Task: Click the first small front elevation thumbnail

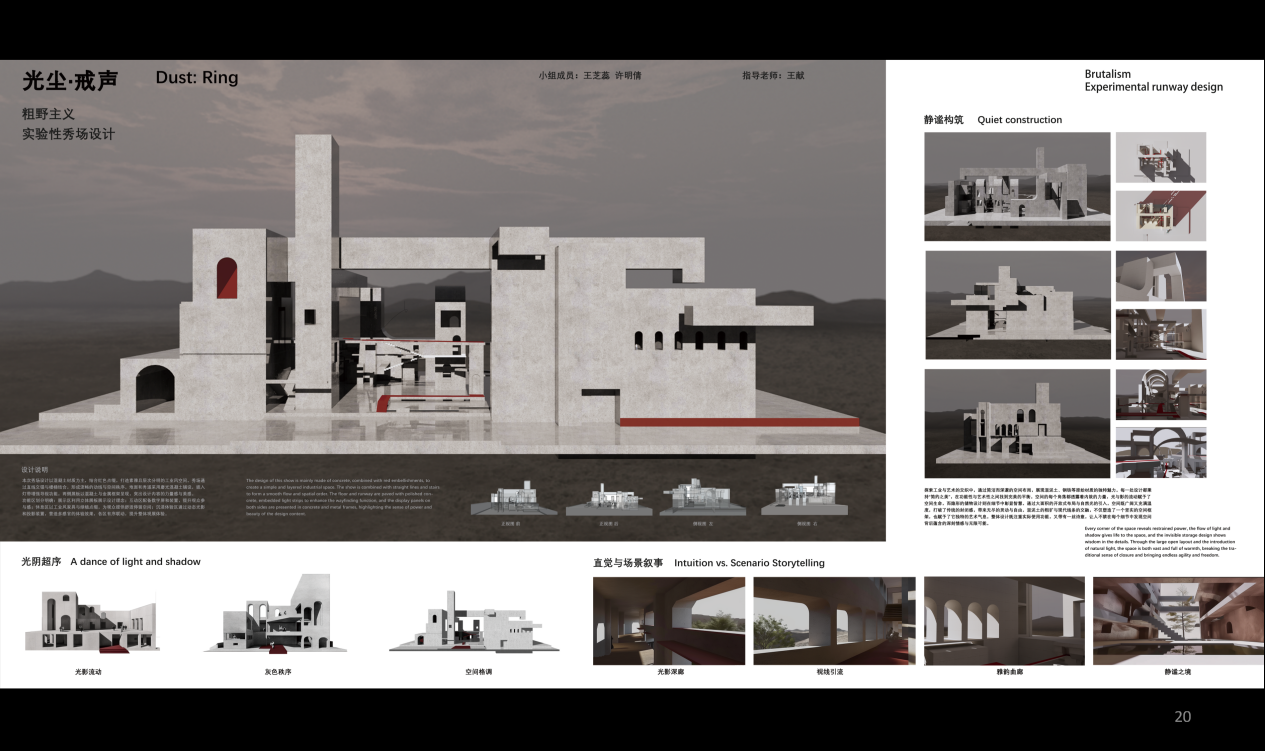Action: (510, 496)
